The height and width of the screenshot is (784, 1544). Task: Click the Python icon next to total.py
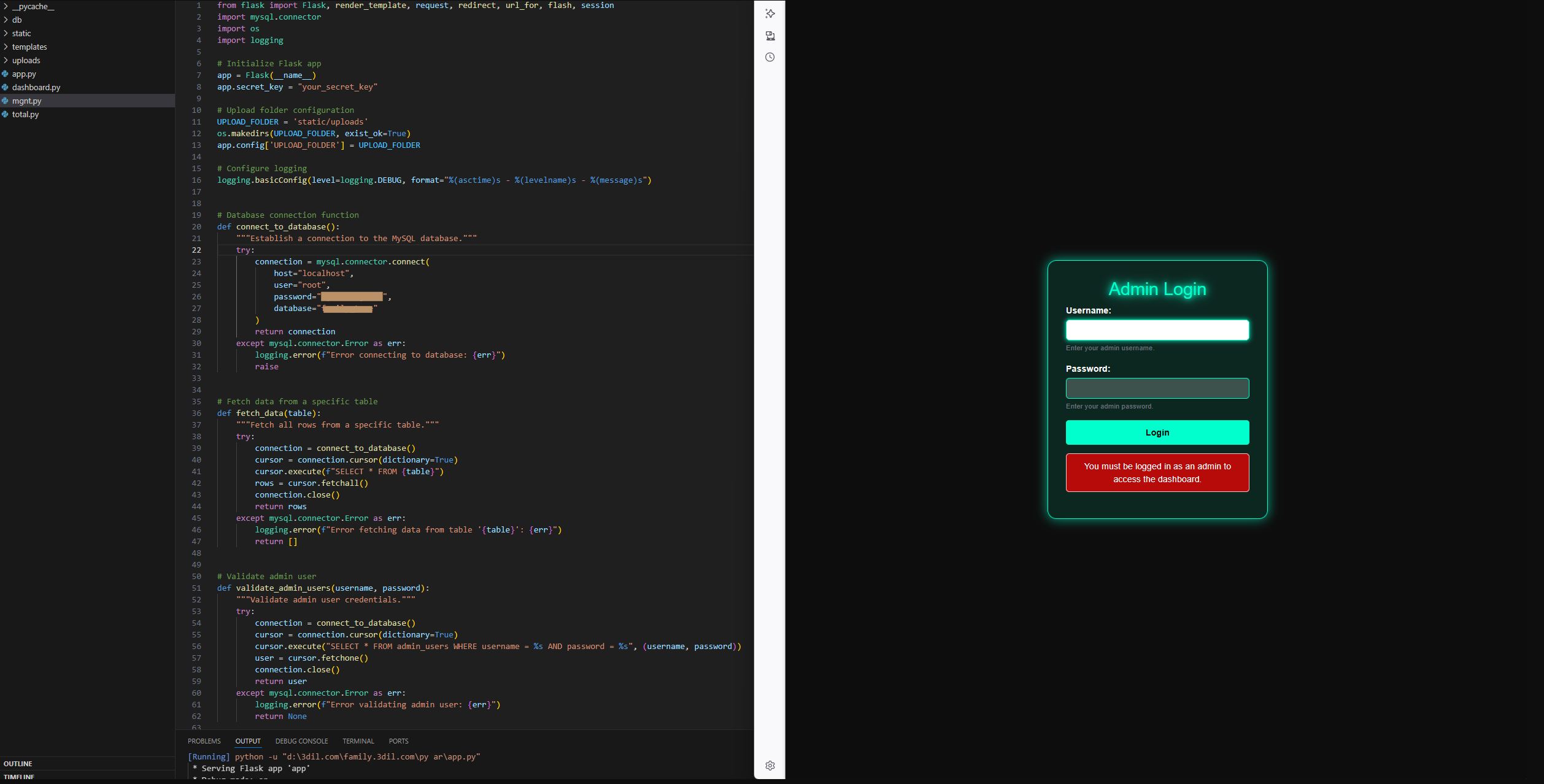click(6, 114)
